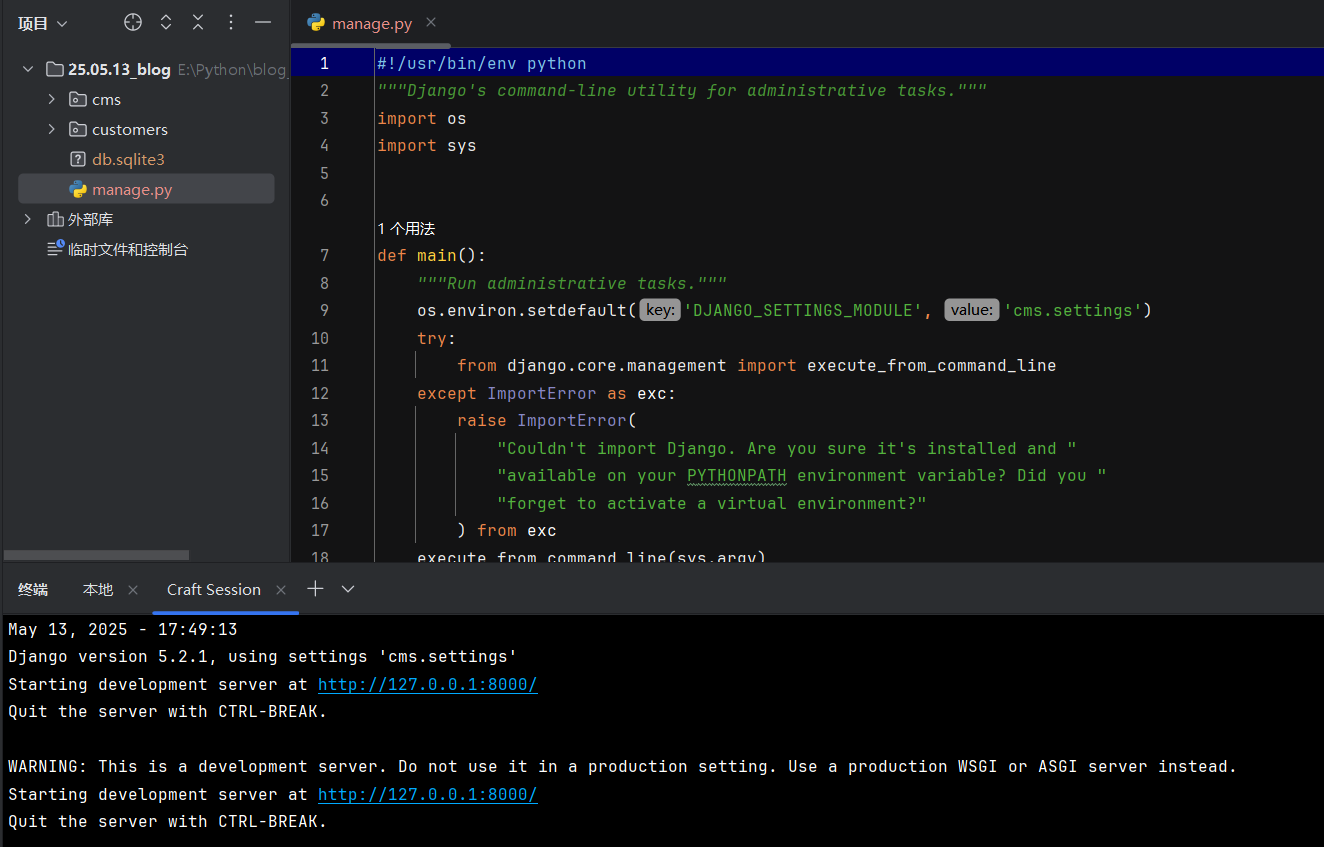
Task: Open the project panel options menu (three dots)
Action: [x=231, y=22]
